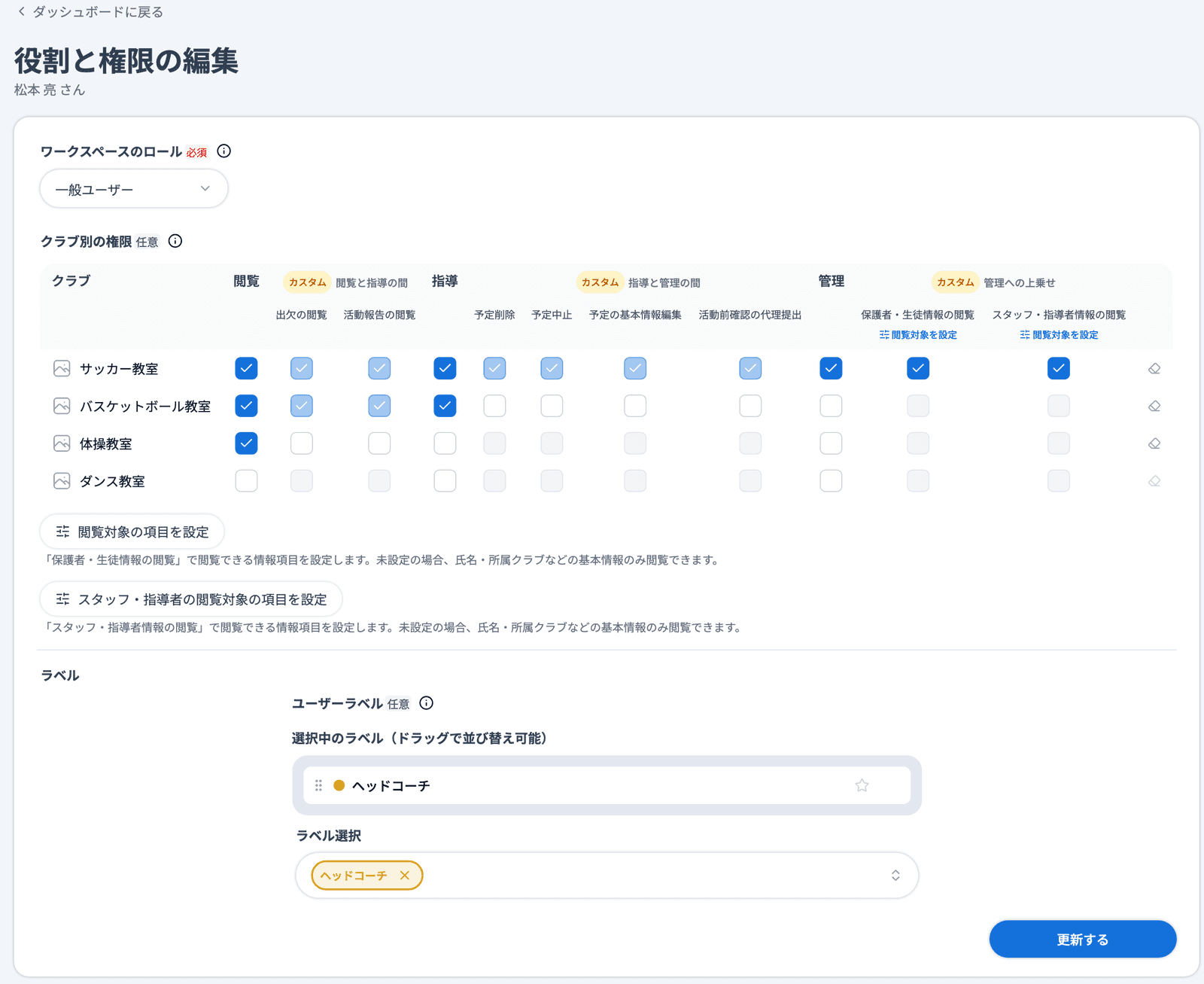This screenshot has height=984, width=1204.
Task: Click the info icon beside ワークスペースのロール
Action: coord(224,151)
